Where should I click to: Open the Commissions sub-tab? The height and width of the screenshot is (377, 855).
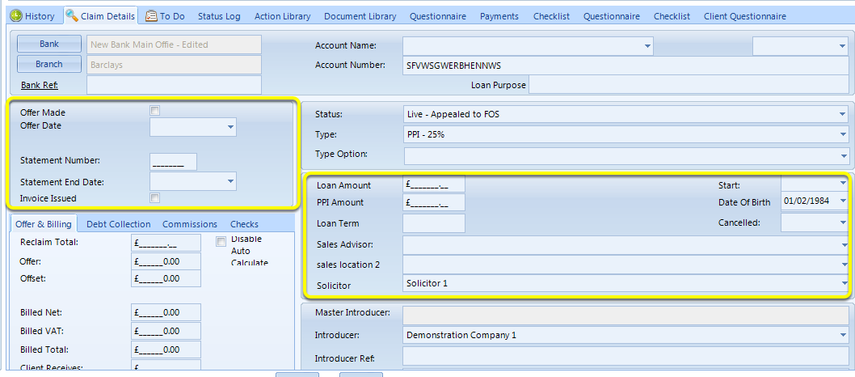190,224
